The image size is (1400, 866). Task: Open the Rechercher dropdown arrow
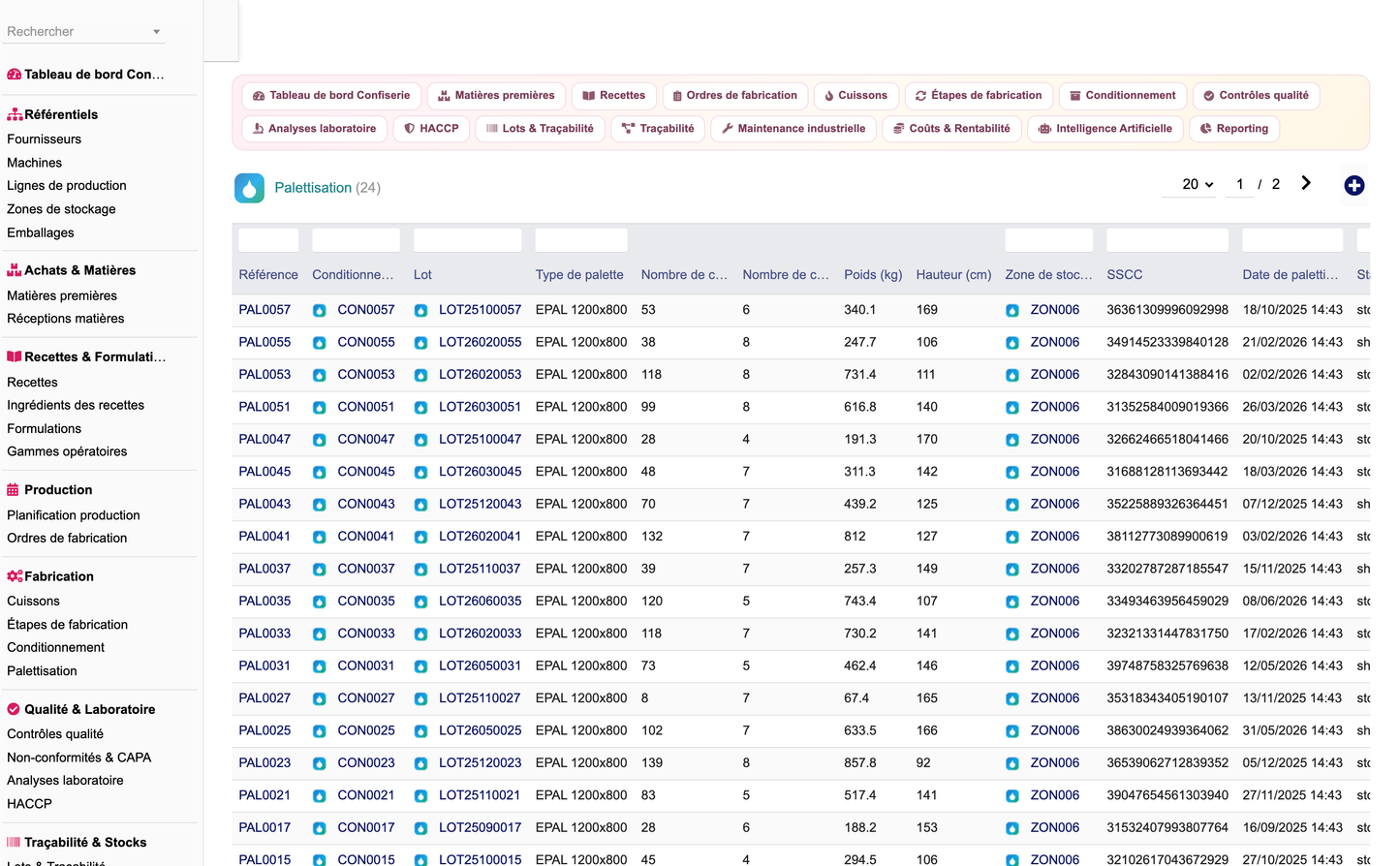[x=156, y=32]
